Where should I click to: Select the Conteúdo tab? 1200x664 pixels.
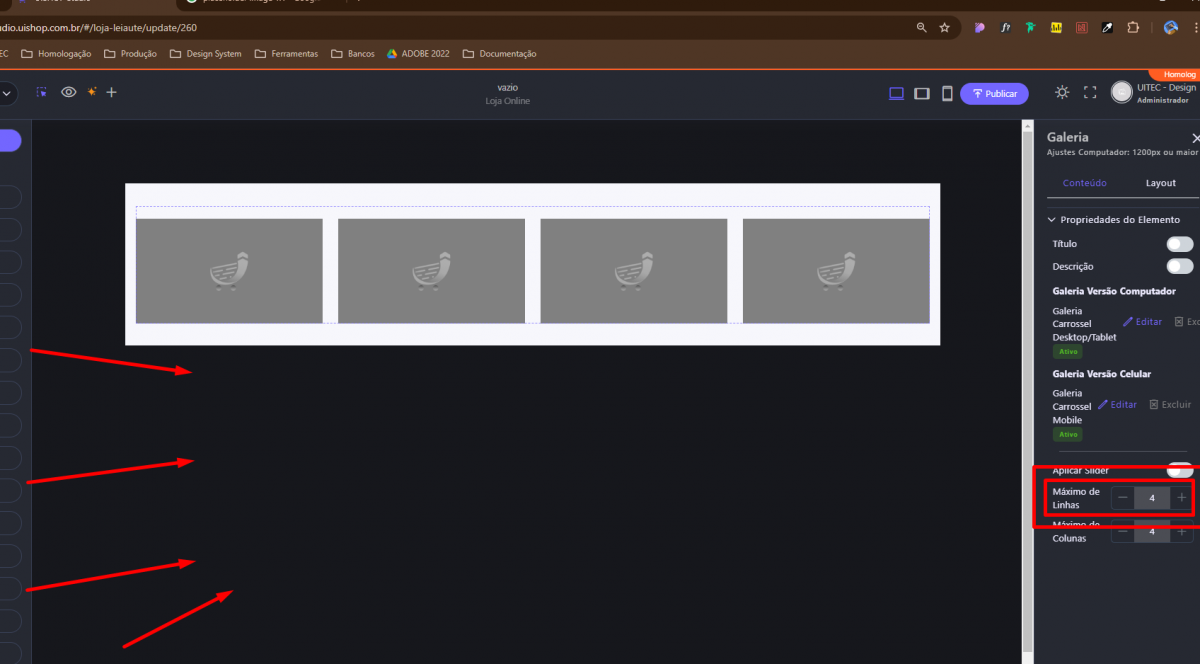(x=1084, y=183)
